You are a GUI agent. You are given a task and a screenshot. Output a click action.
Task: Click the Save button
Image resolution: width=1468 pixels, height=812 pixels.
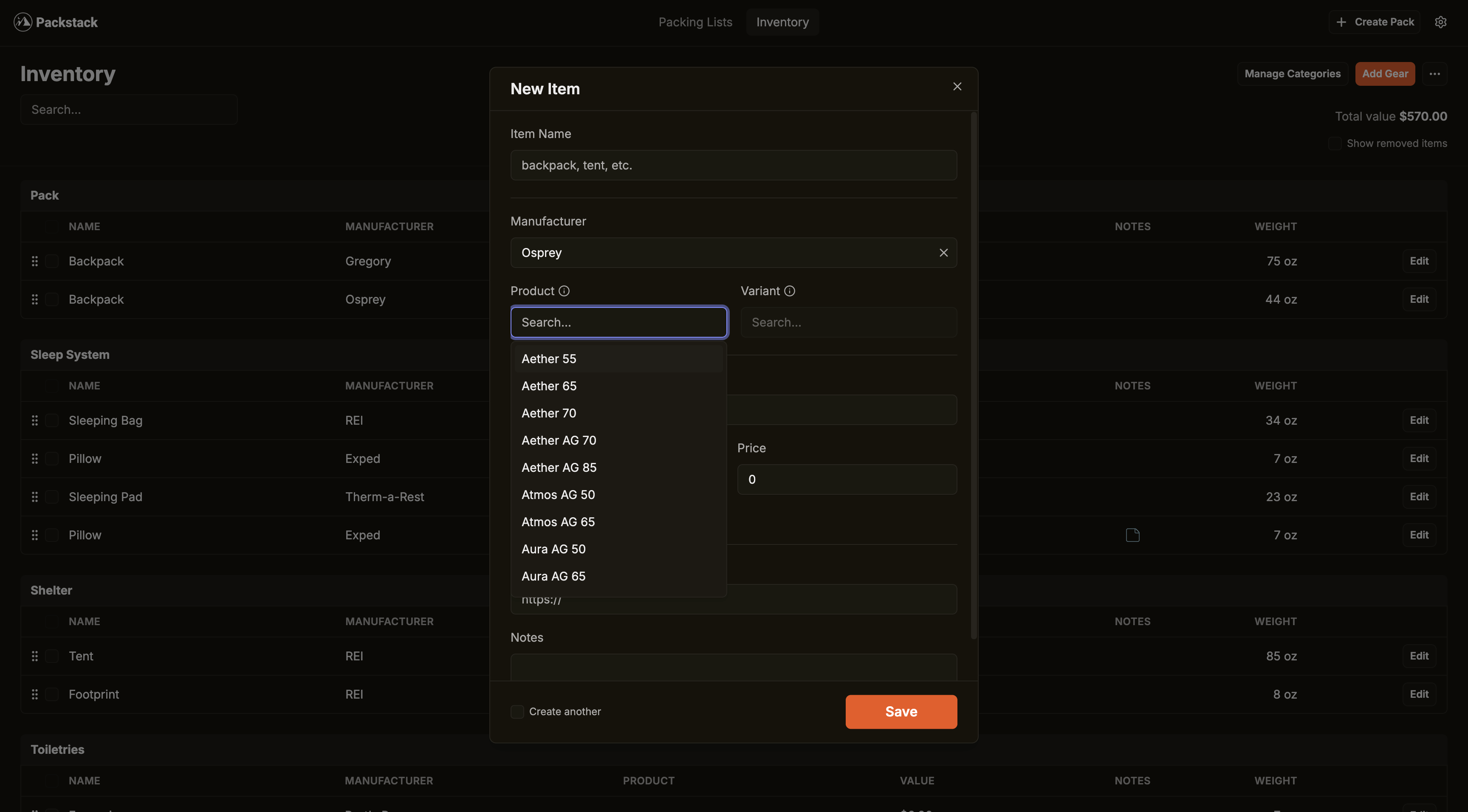(x=901, y=711)
